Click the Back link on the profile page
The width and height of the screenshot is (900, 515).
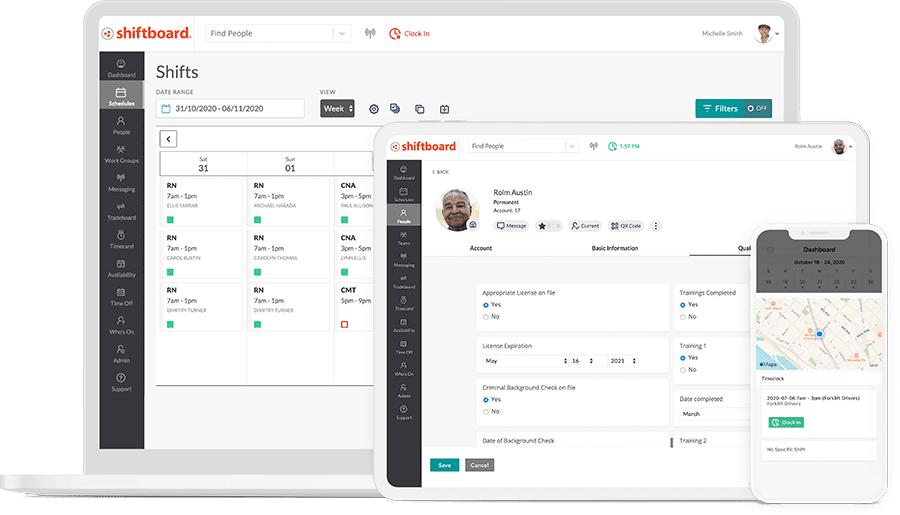click(441, 172)
